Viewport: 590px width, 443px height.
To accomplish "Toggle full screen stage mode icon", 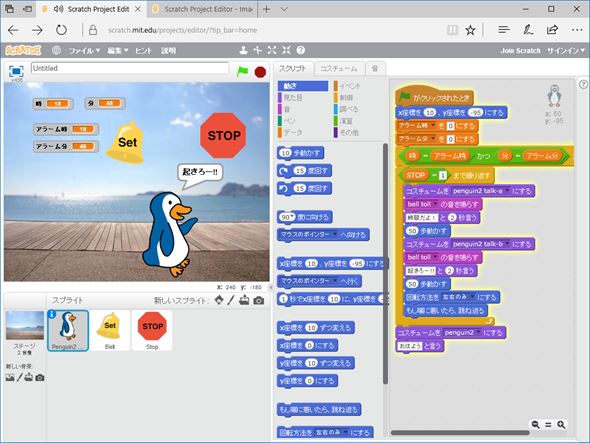I will pyautogui.click(x=16, y=71).
